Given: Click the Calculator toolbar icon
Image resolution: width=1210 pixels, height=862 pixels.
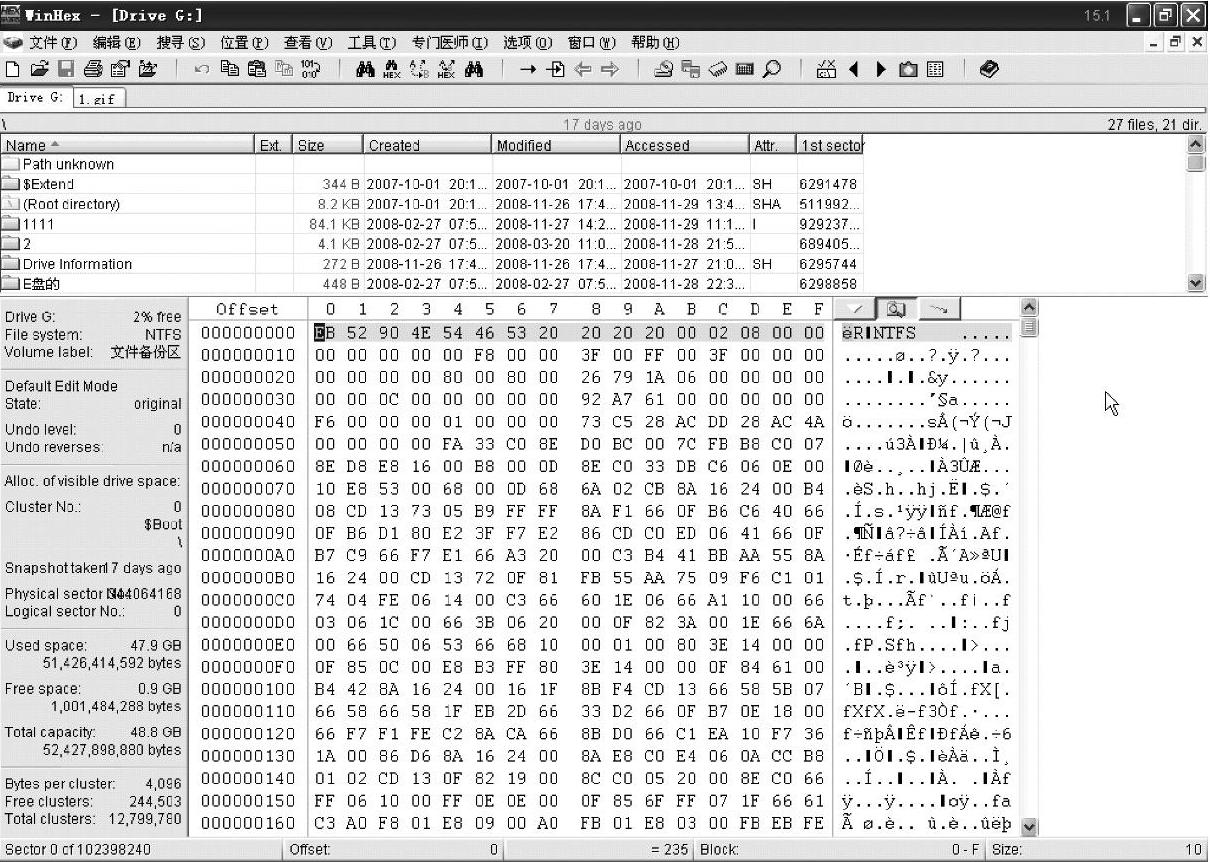Looking at the screenshot, I should click(744, 70).
